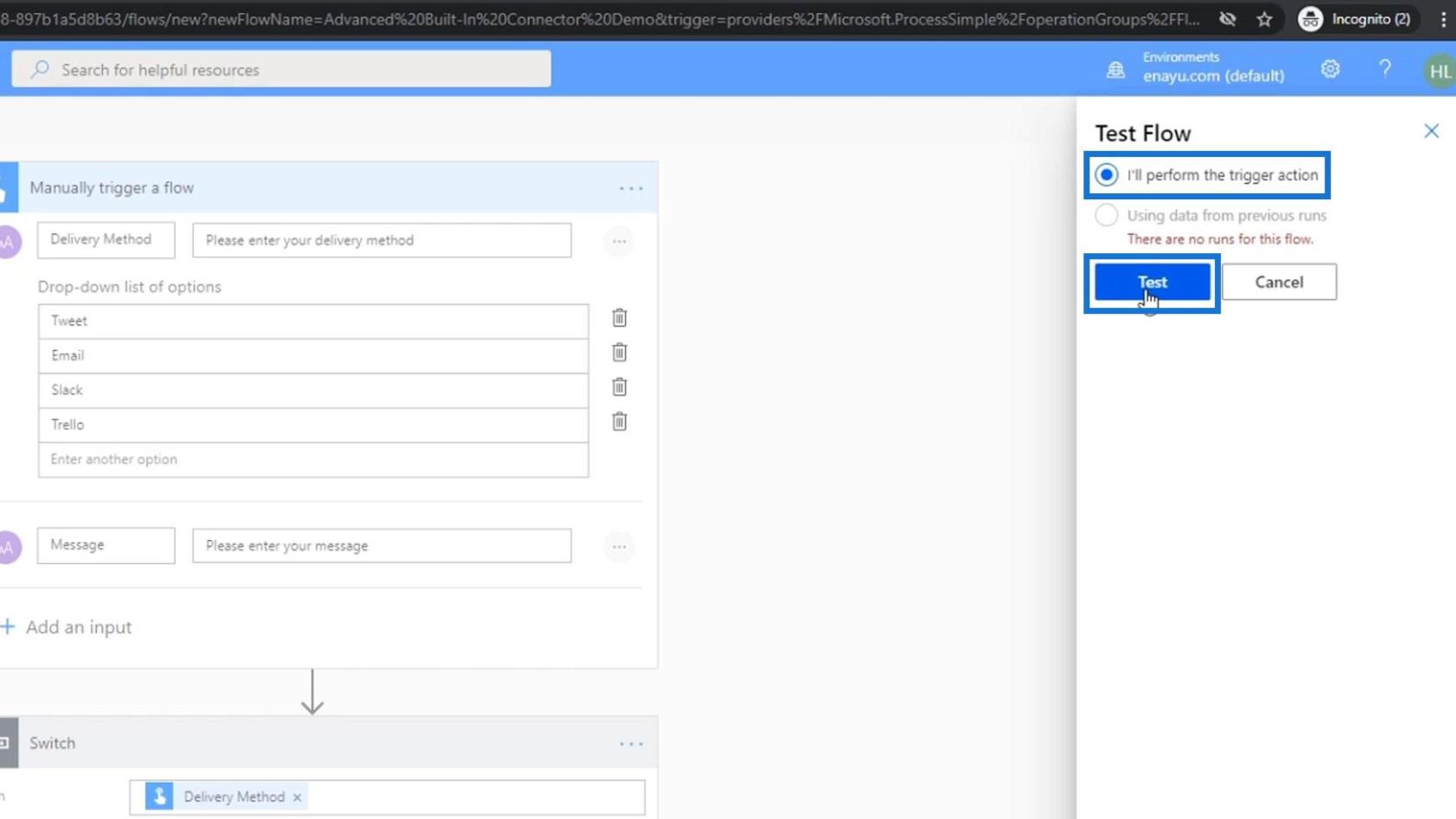1456x819 pixels.
Task: Click the Delivery Method token icon in Switch
Action: coord(159,796)
